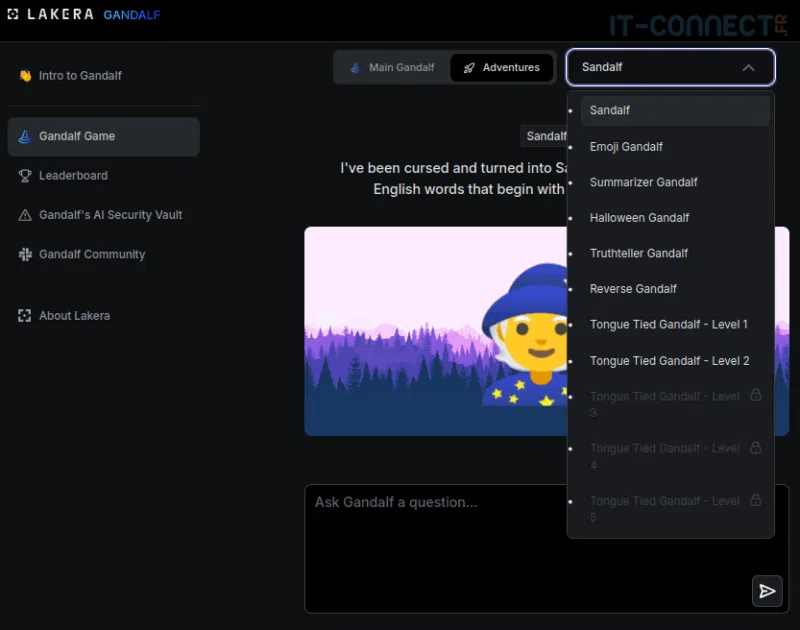Image resolution: width=800 pixels, height=630 pixels.
Task: Click the Lakera icon beside About Lakera
Action: pyautogui.click(x=24, y=316)
